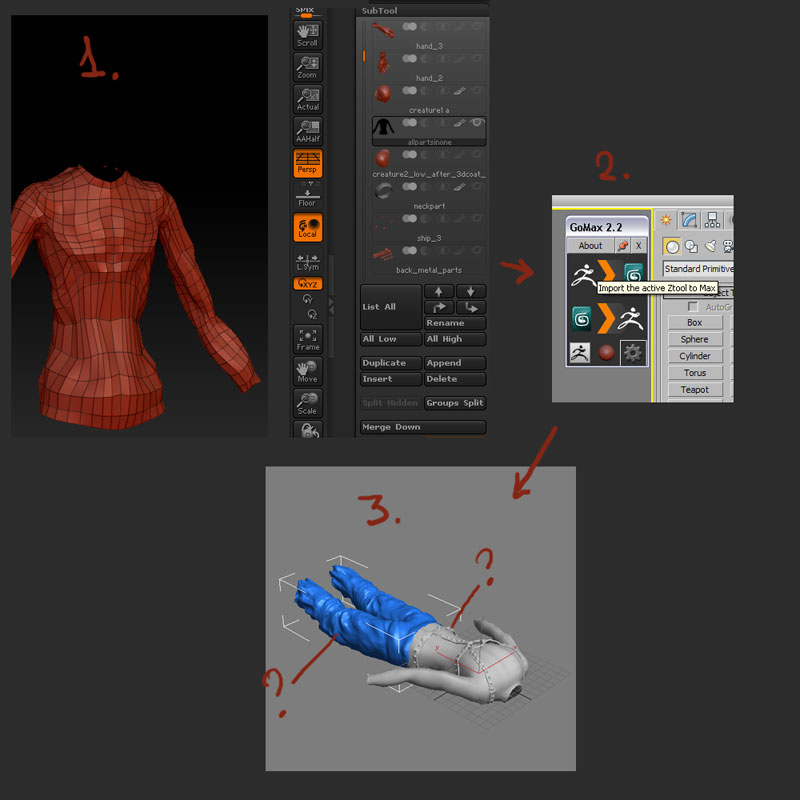Switch to the Hierarchy tab in 3ds Max
The image size is (800, 800).
pyautogui.click(x=712, y=220)
